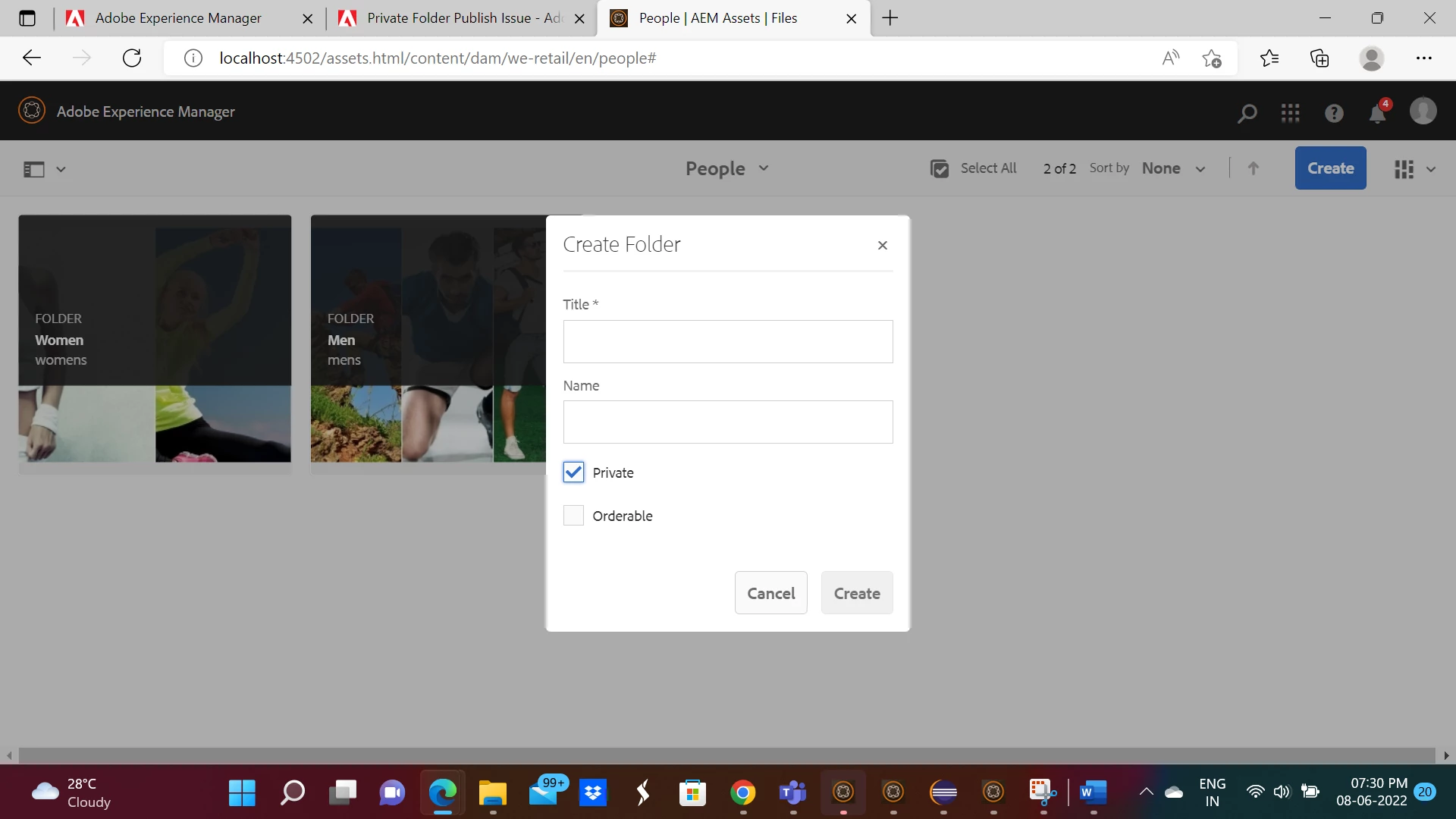
Task: Click the Adobe Experience Manager logo icon
Action: pyautogui.click(x=32, y=111)
